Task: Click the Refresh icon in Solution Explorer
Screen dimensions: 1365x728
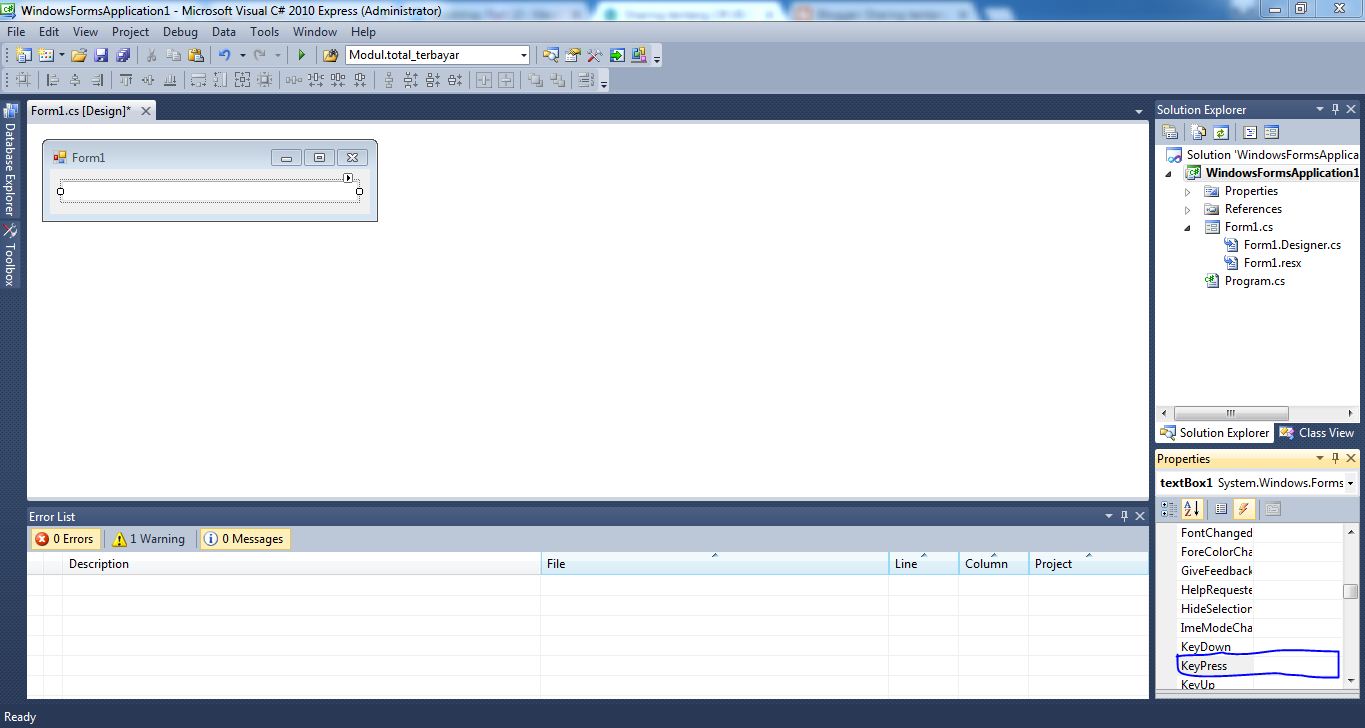Action: pos(1221,131)
